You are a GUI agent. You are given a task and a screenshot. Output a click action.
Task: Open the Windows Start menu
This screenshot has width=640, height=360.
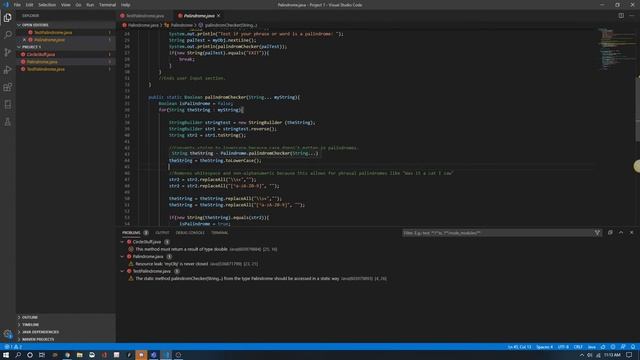[x=6, y=355]
